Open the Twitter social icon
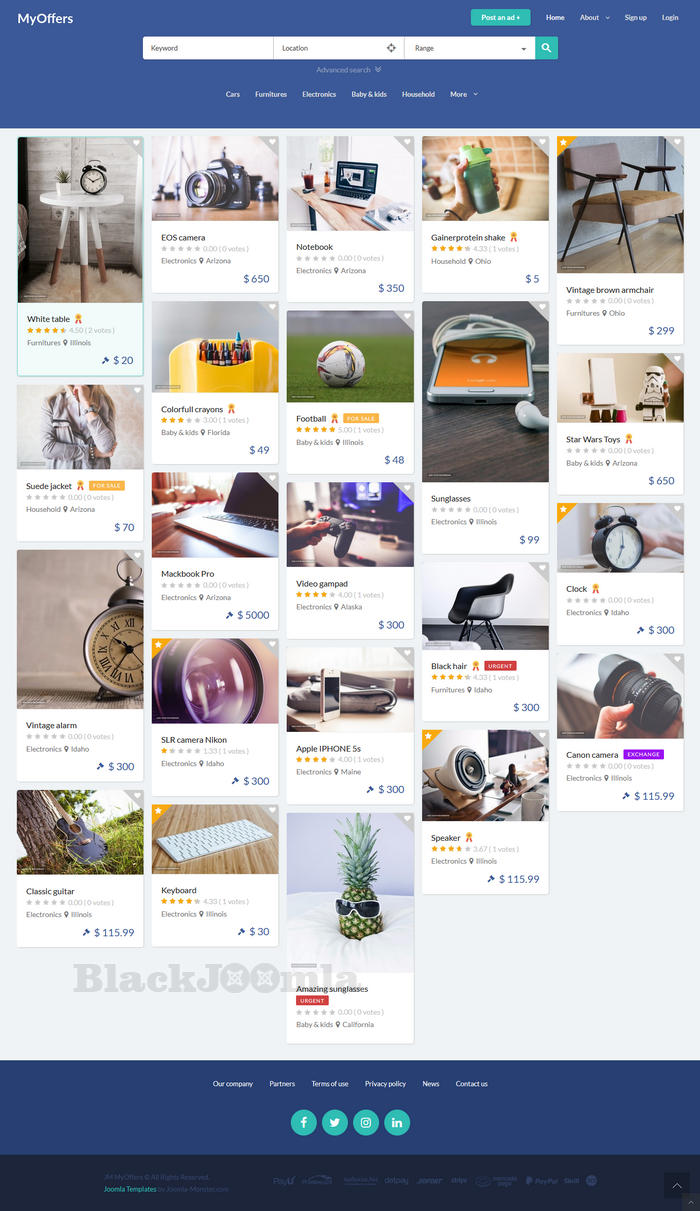 tap(334, 1122)
